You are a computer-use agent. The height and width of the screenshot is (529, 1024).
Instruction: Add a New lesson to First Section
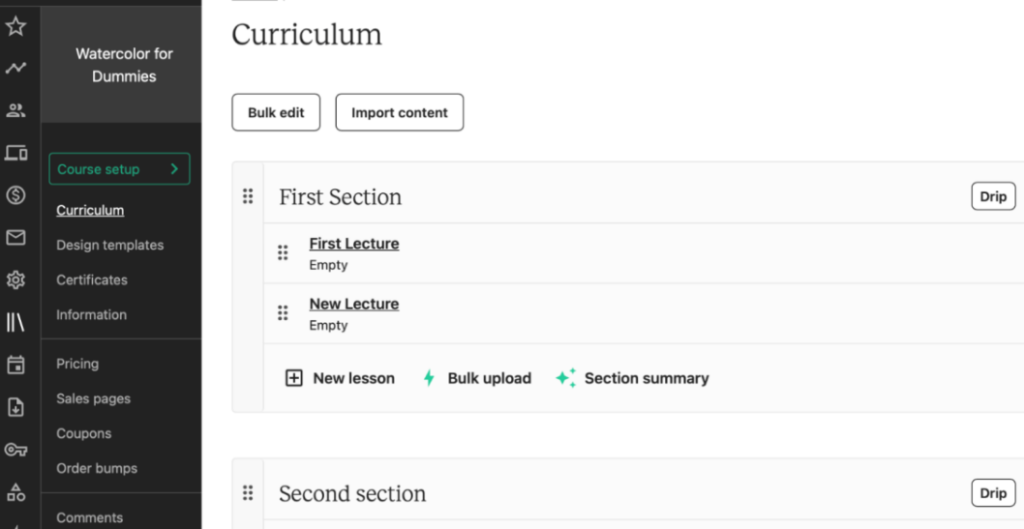(x=340, y=378)
